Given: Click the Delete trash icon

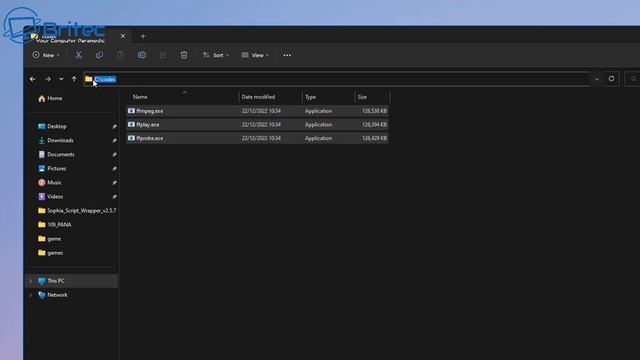Looking at the screenshot, I should pos(184,55).
